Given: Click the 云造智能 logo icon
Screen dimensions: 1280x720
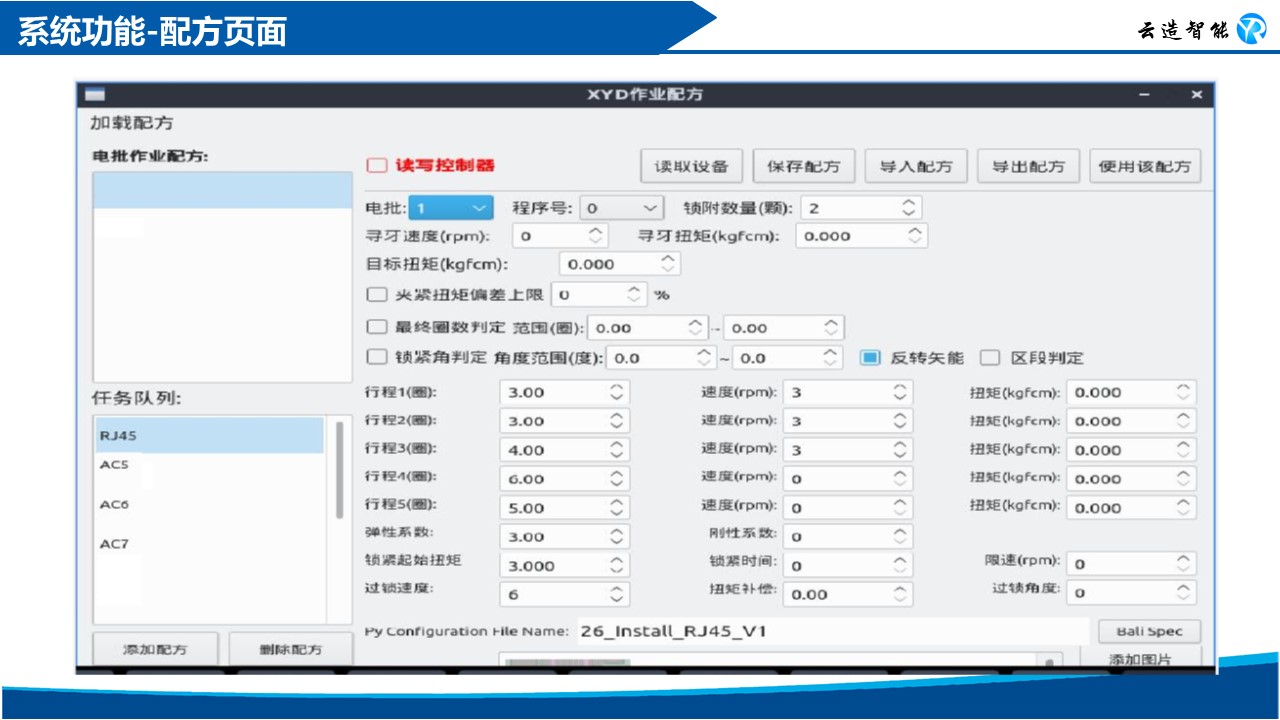Looking at the screenshot, I should pyautogui.click(x=1251, y=29).
